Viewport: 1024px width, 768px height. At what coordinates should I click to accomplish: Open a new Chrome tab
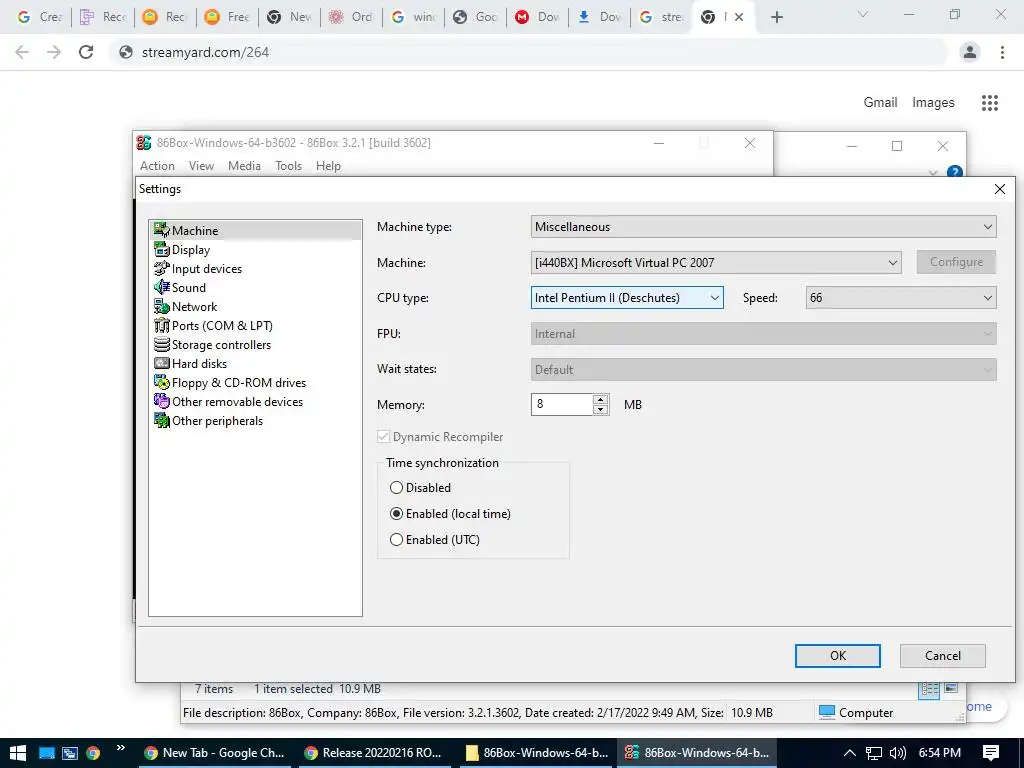pos(776,17)
